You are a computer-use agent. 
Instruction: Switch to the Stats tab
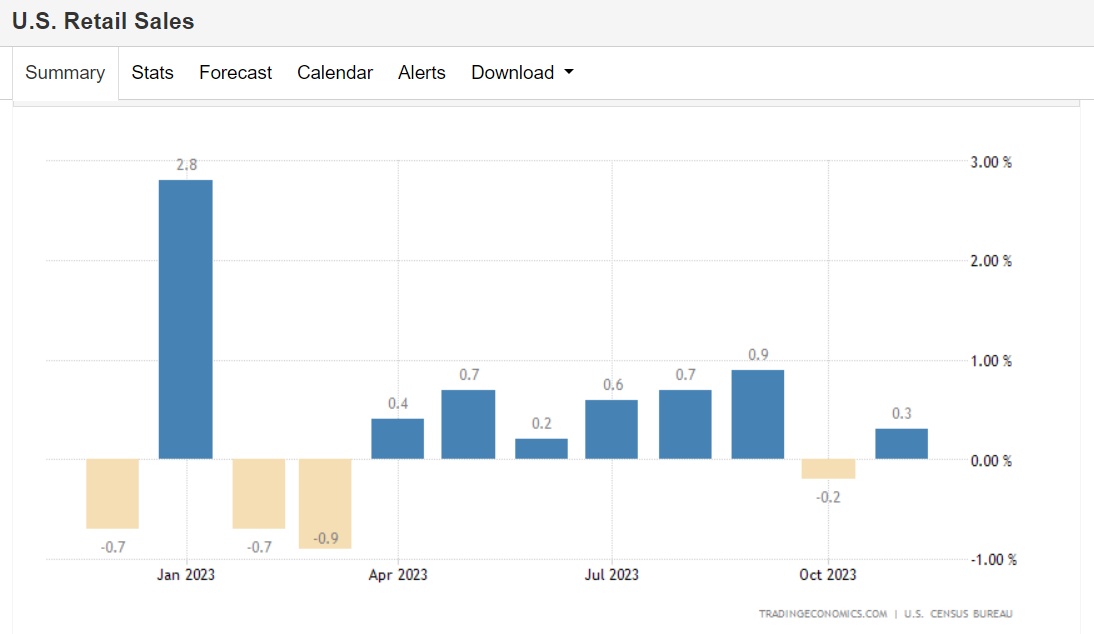coord(152,73)
